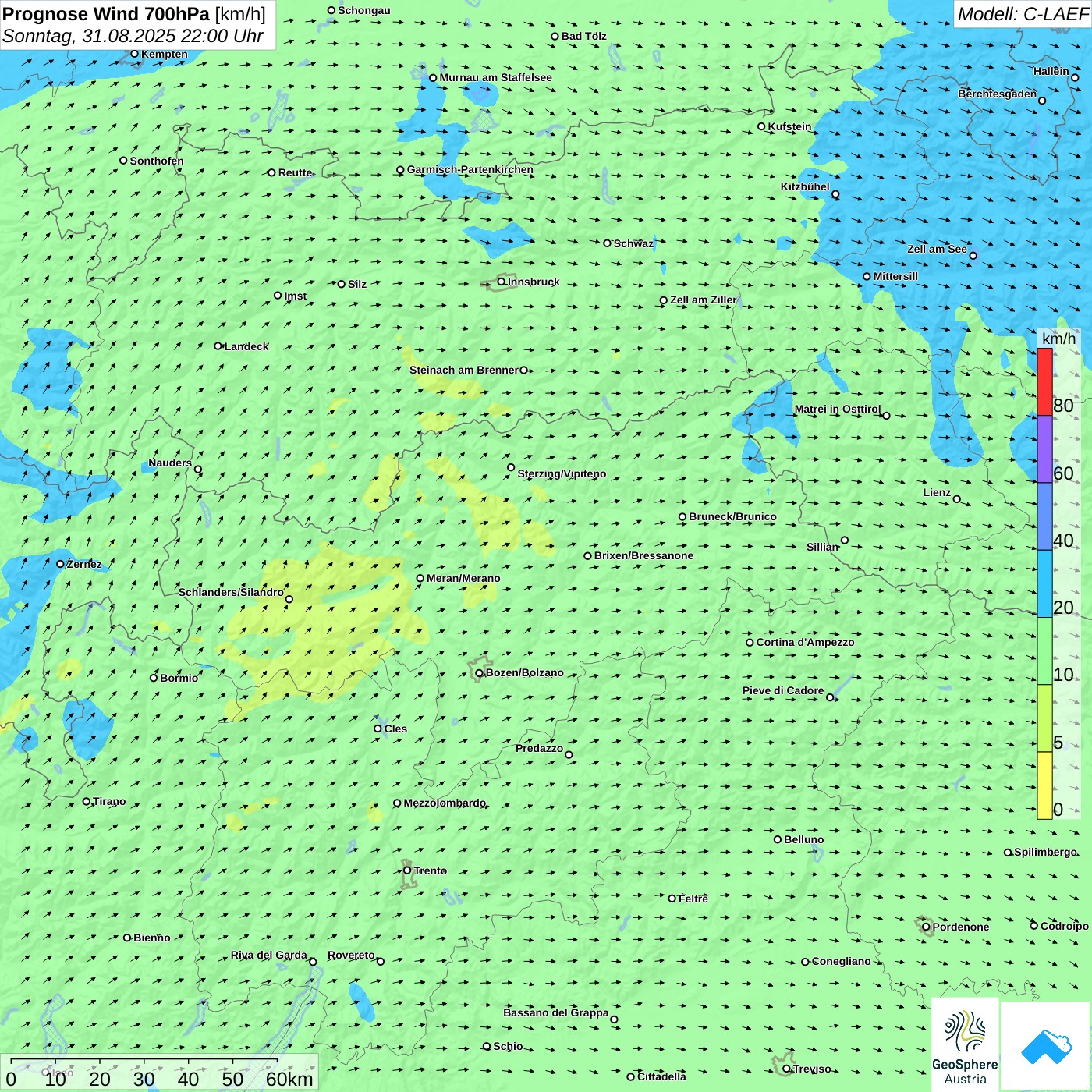
Task: Select the Belluno location marker
Action: coord(778,839)
